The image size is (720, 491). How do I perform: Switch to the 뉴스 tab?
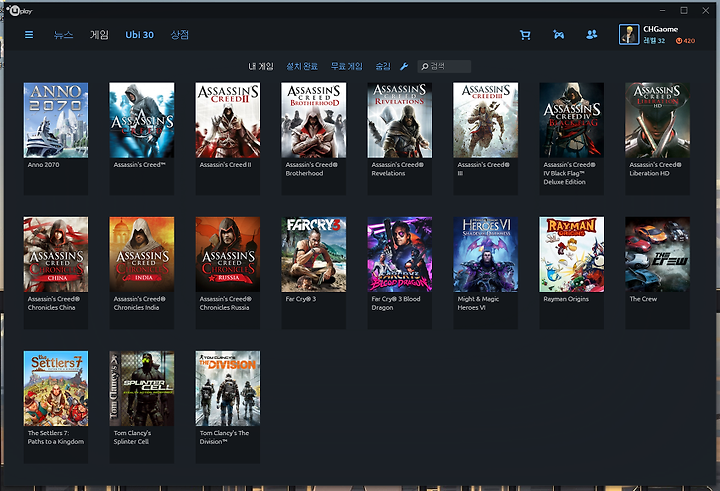[63, 35]
